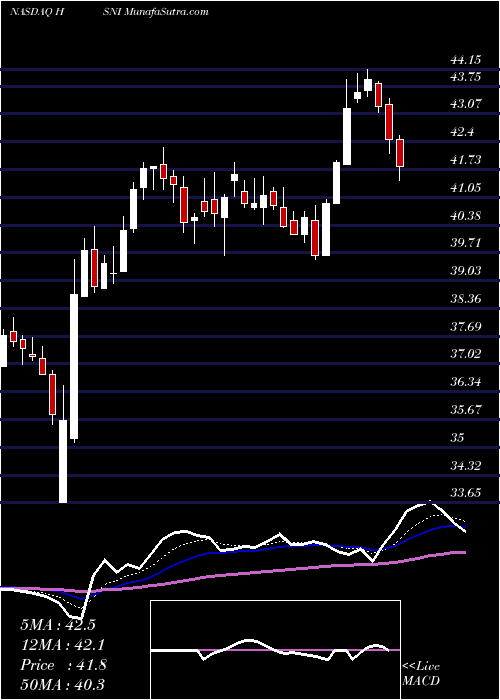The image size is (500, 700).
Task: Click the 36.34 price level label
Action: [465, 382]
